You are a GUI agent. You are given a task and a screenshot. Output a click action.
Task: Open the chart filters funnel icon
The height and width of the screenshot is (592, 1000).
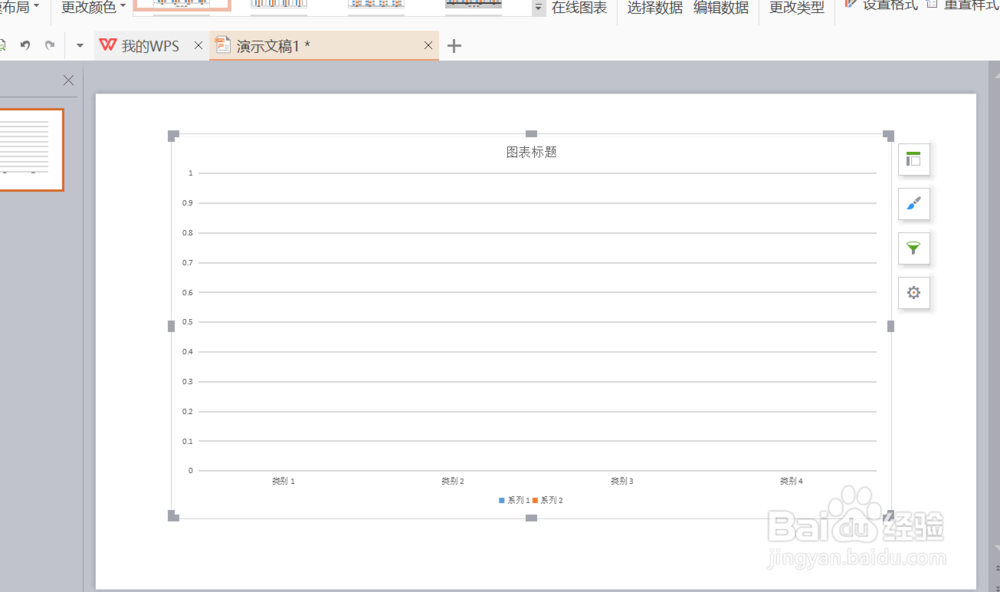point(913,248)
